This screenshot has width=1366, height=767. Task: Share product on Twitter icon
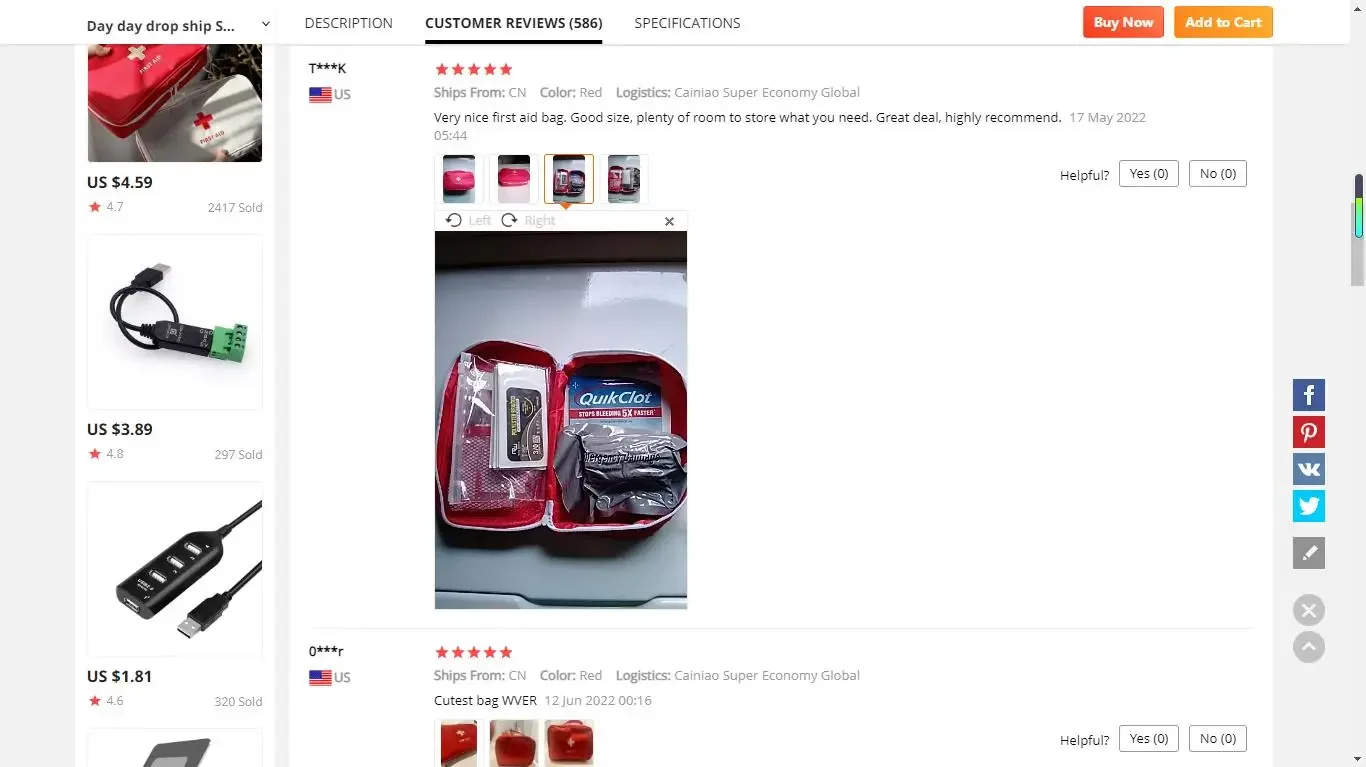click(1308, 506)
